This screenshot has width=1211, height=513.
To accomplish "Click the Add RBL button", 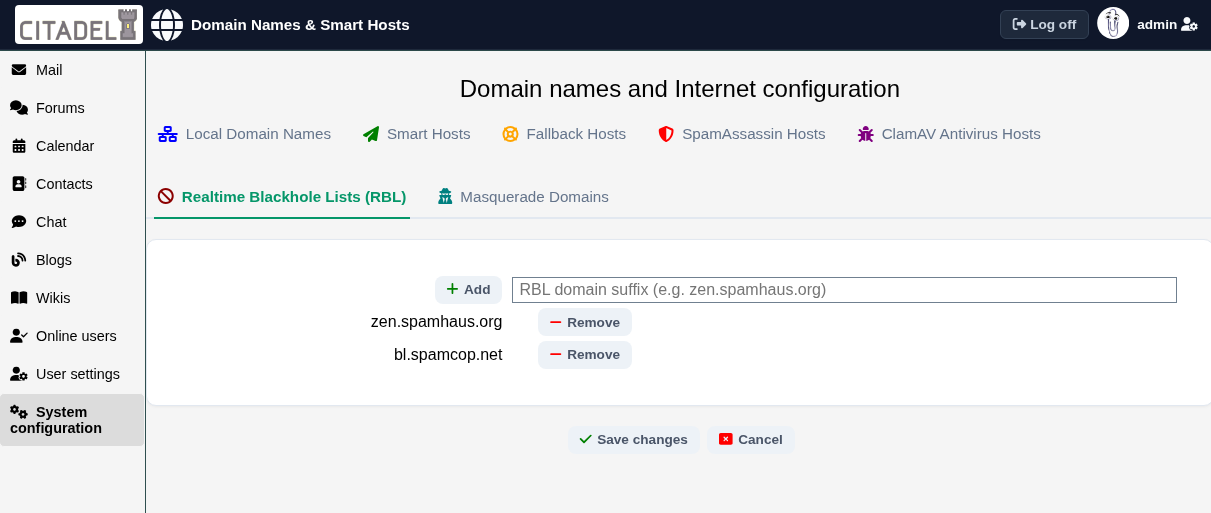I will tap(468, 290).
